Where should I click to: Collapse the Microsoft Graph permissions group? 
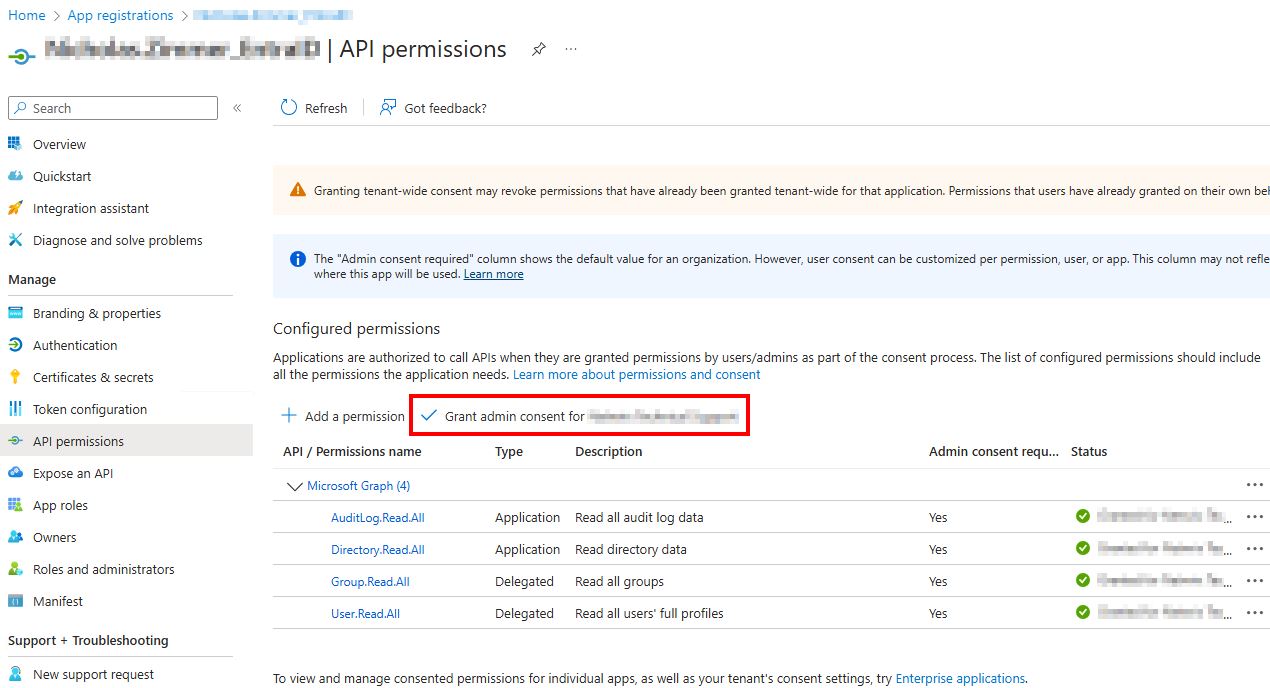tap(294, 486)
